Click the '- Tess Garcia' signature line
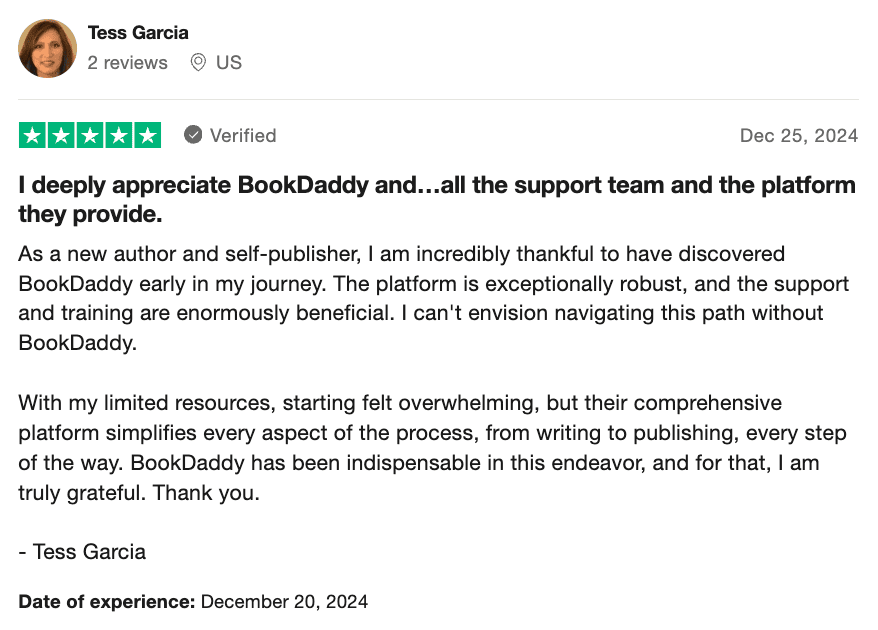 point(82,551)
